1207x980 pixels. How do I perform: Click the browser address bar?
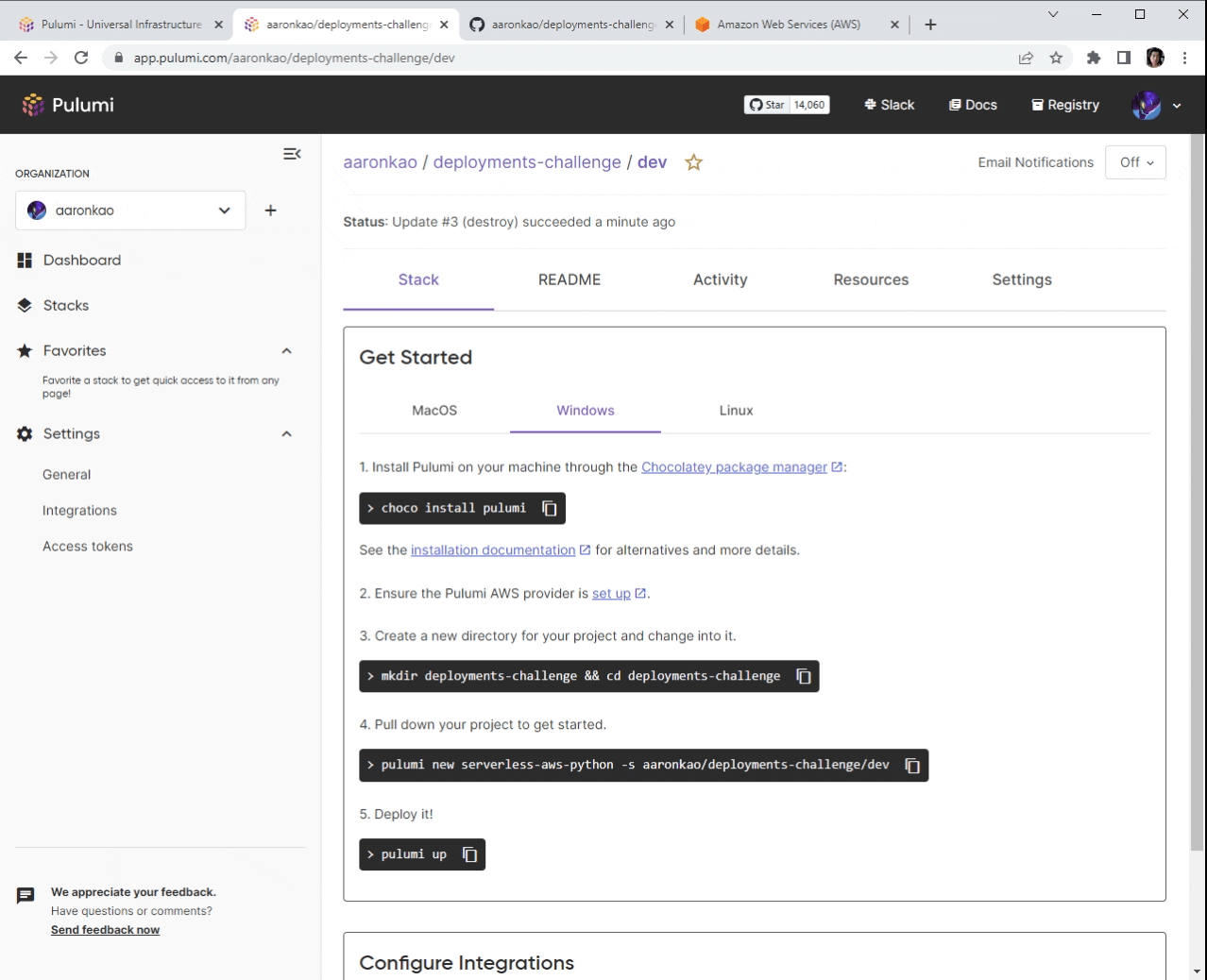coord(567,58)
